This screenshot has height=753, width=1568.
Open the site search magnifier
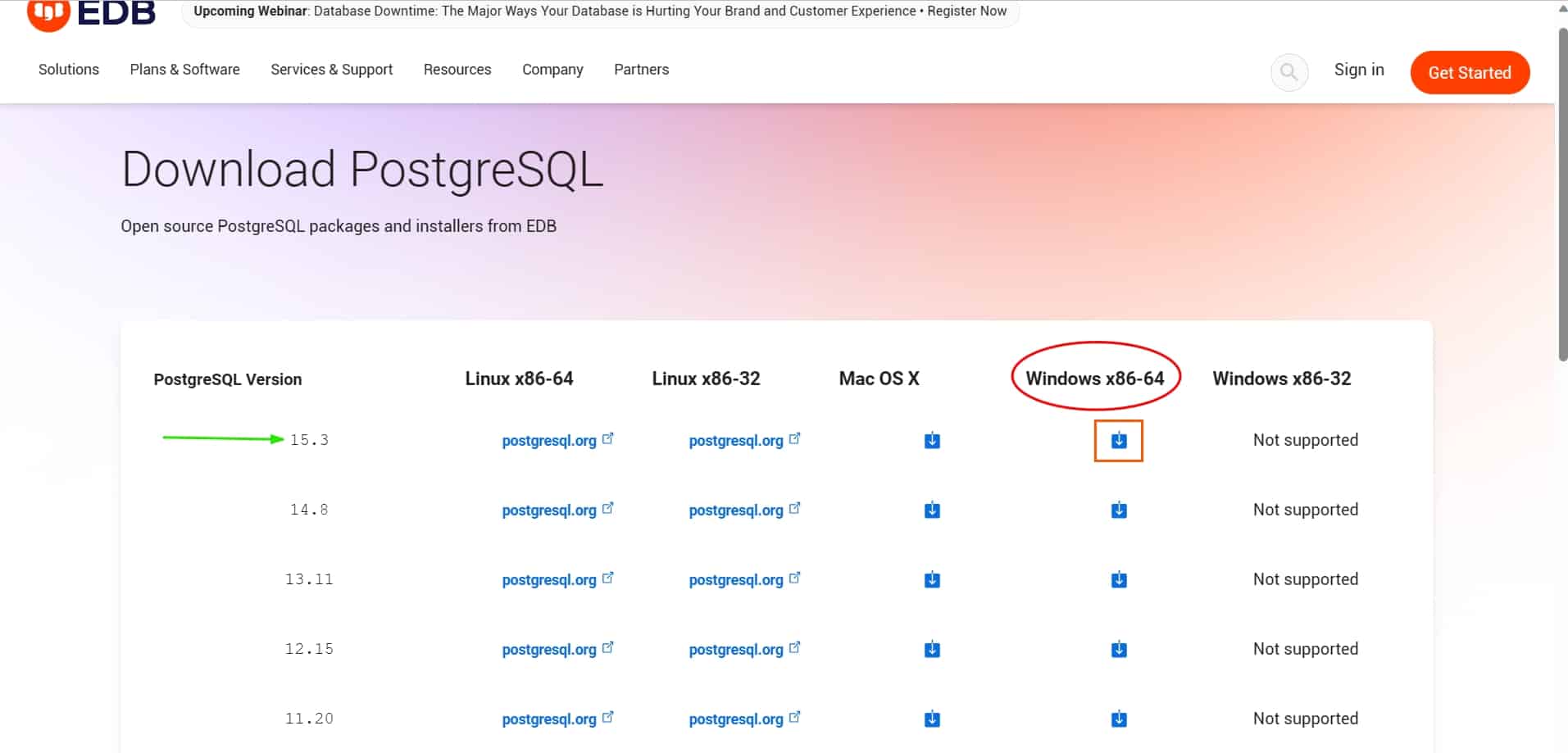click(x=1288, y=72)
